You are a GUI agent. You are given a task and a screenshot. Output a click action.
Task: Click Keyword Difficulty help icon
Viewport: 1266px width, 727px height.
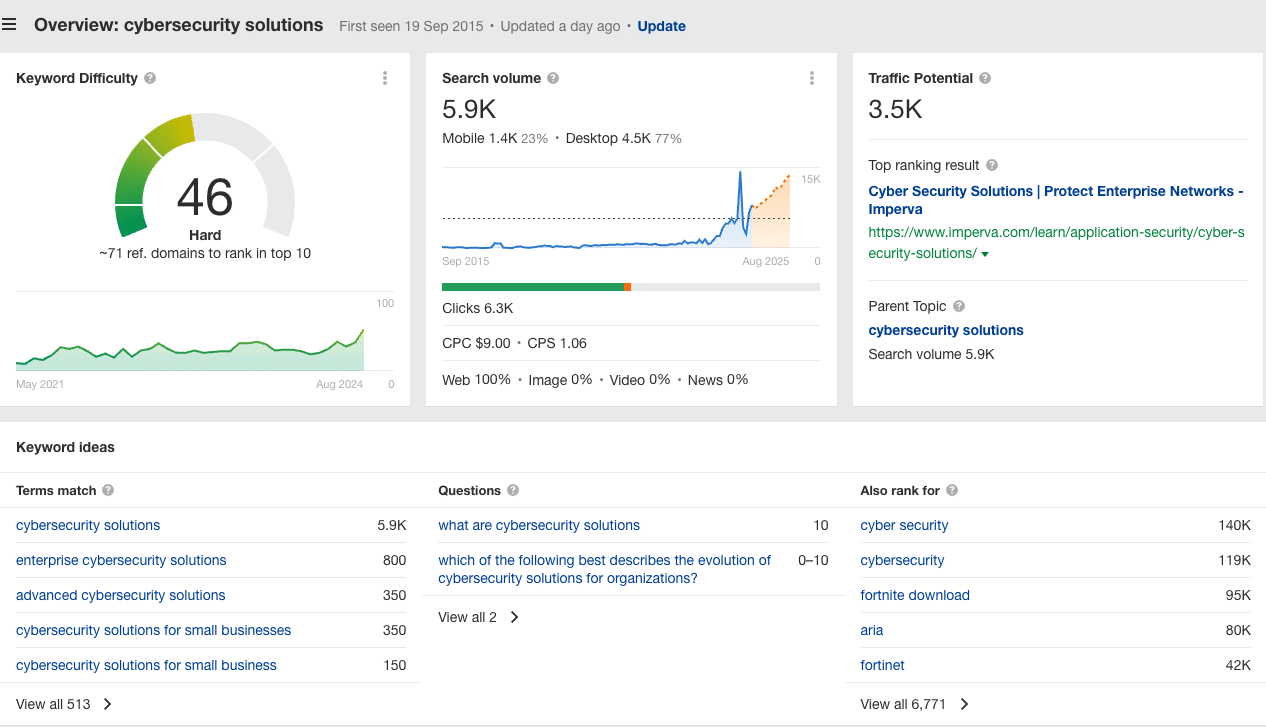coord(150,78)
